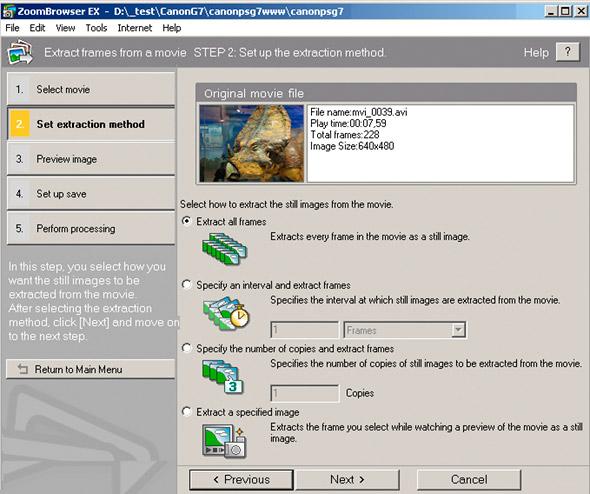Go to step 5 Perform processing

[x=91, y=228]
